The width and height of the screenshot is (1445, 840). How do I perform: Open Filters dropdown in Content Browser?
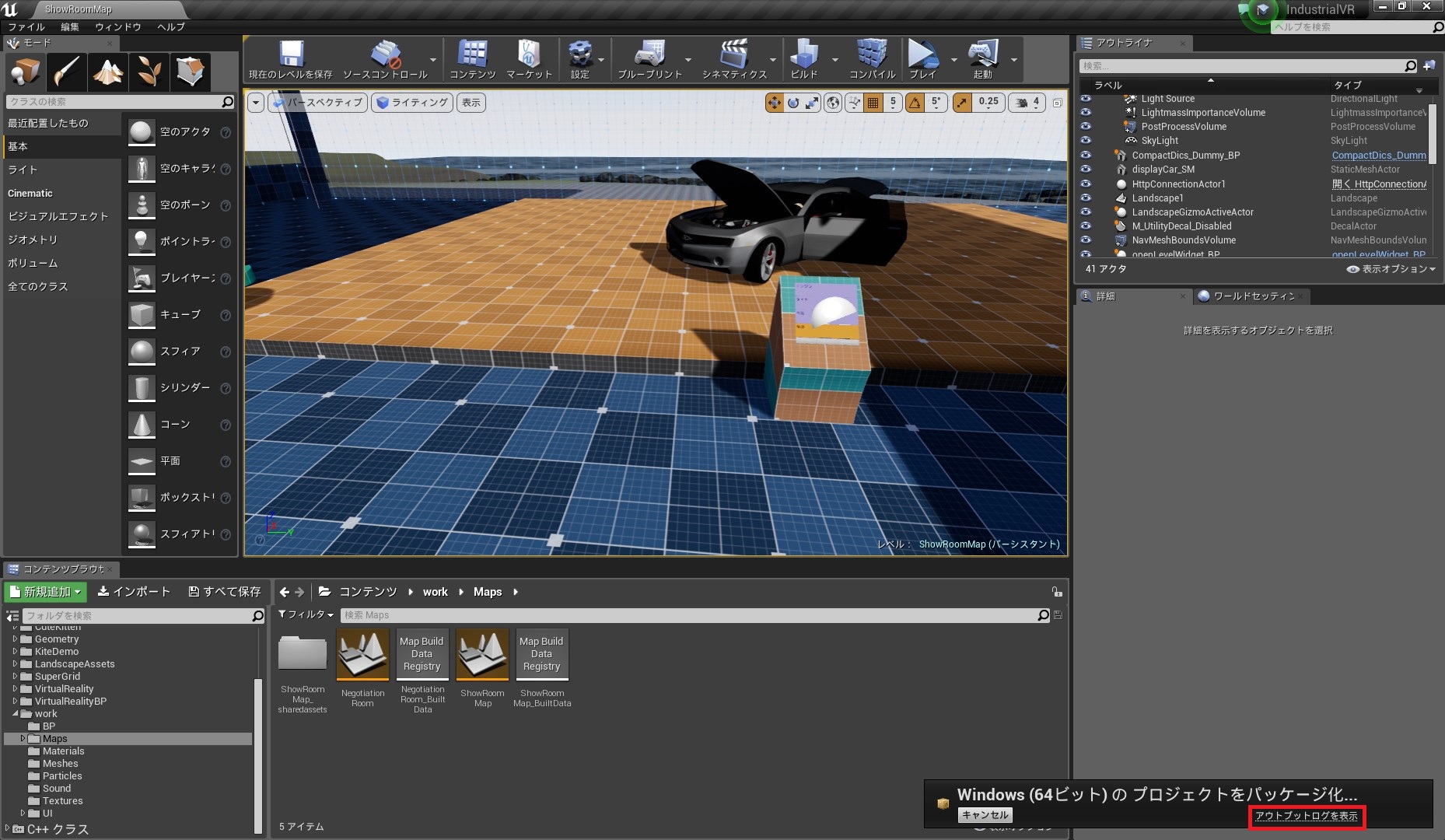(x=306, y=615)
